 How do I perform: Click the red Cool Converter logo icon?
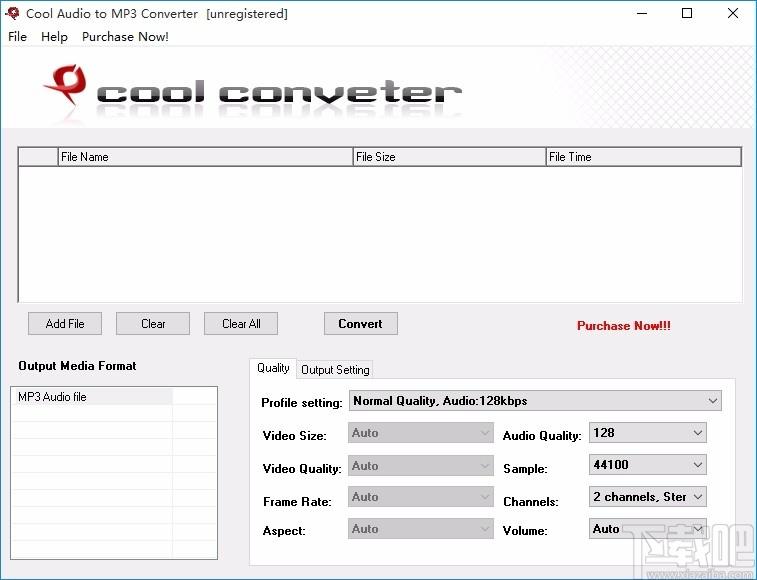(x=66, y=85)
